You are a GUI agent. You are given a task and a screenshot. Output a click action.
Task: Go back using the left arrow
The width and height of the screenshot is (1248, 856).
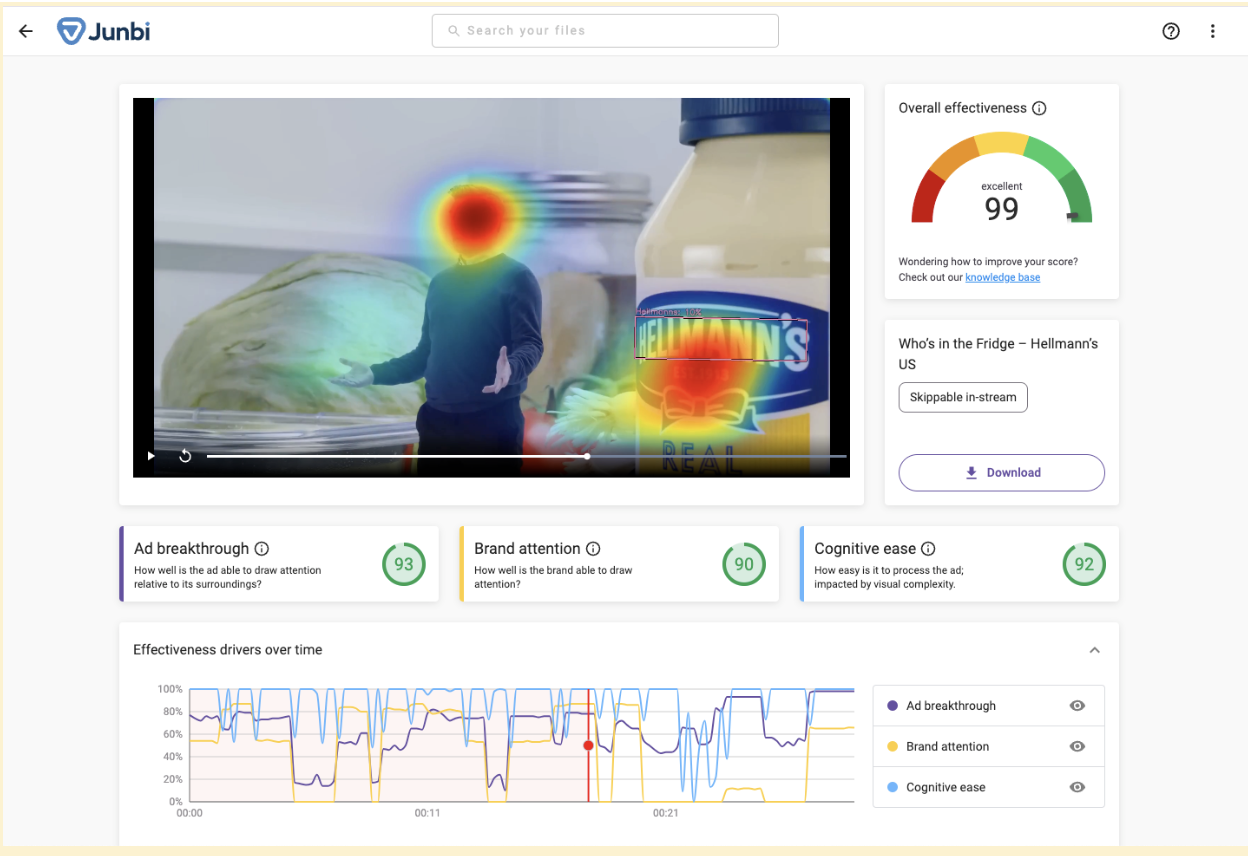click(26, 31)
